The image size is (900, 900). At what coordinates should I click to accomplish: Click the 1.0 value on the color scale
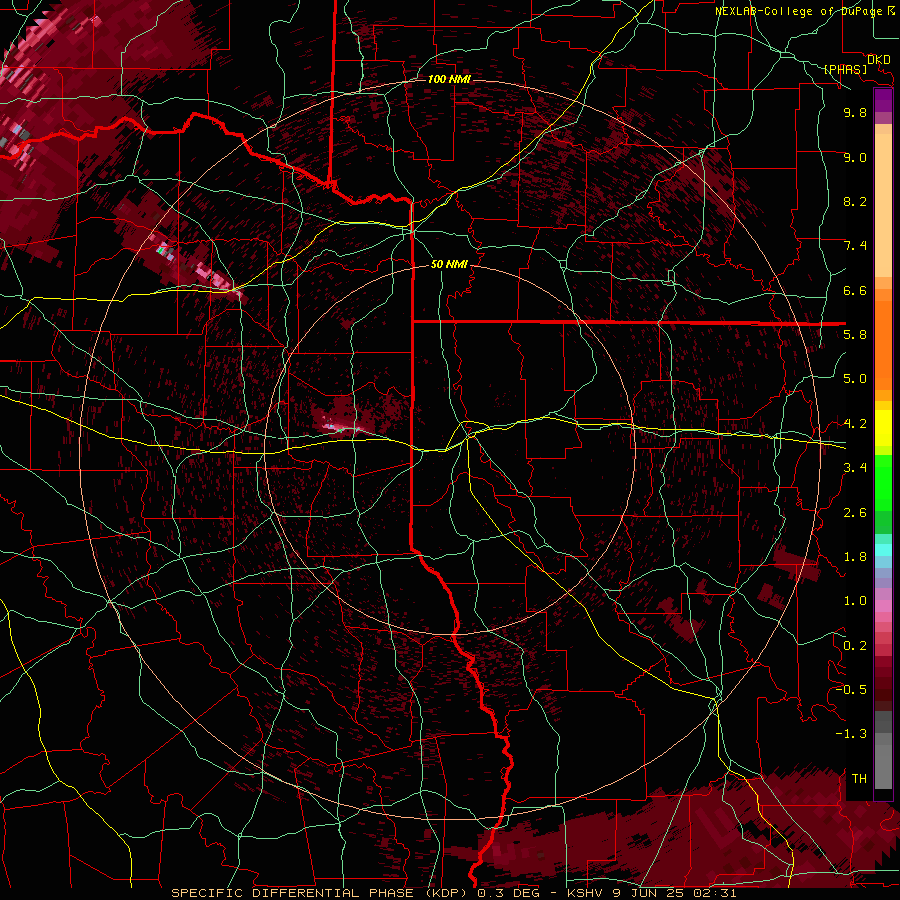(x=855, y=601)
